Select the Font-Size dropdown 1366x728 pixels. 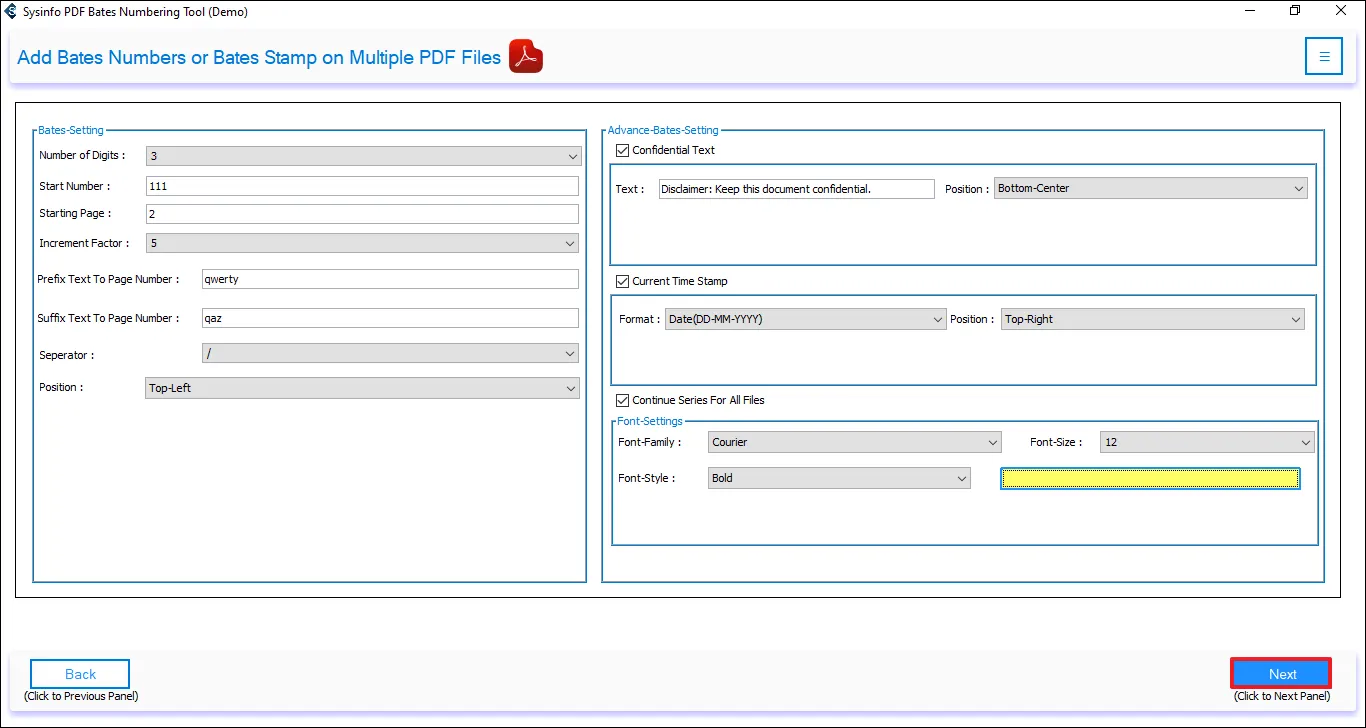(x=1207, y=442)
